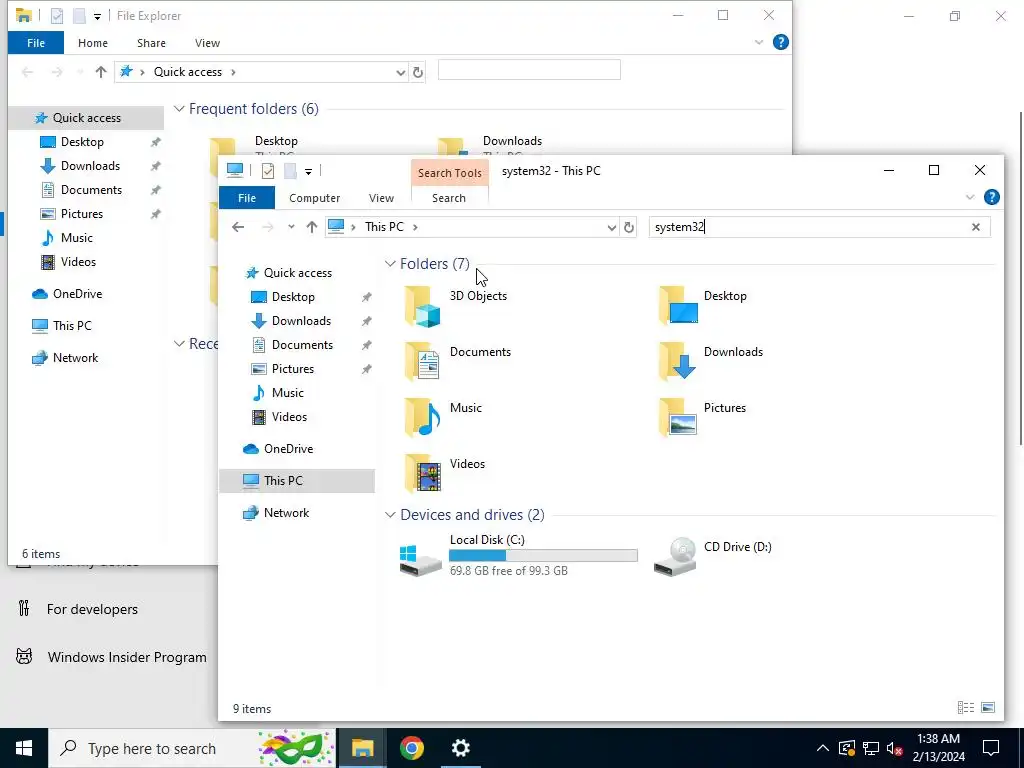This screenshot has width=1024, height=768.
Task: Open the Home tab in back File Explorer
Action: [x=93, y=43]
